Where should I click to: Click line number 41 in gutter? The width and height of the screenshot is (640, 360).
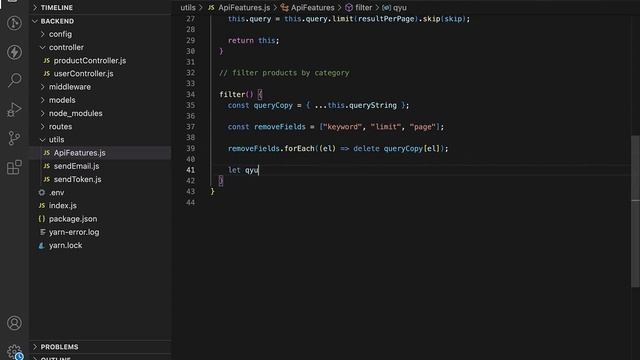190,170
